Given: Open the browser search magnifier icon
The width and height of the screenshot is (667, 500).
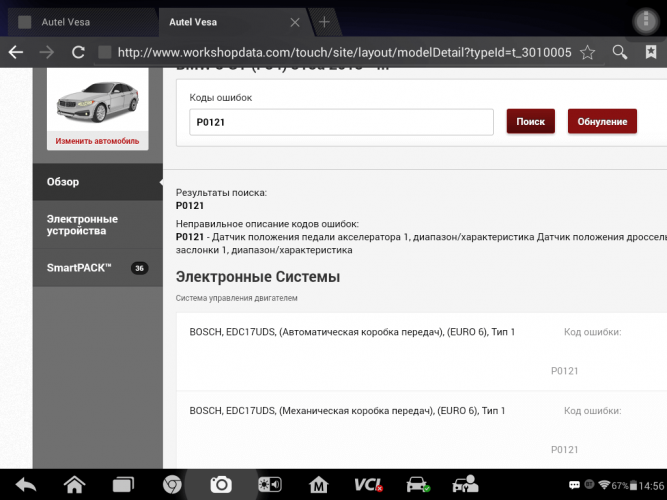Looking at the screenshot, I should tap(620, 52).
